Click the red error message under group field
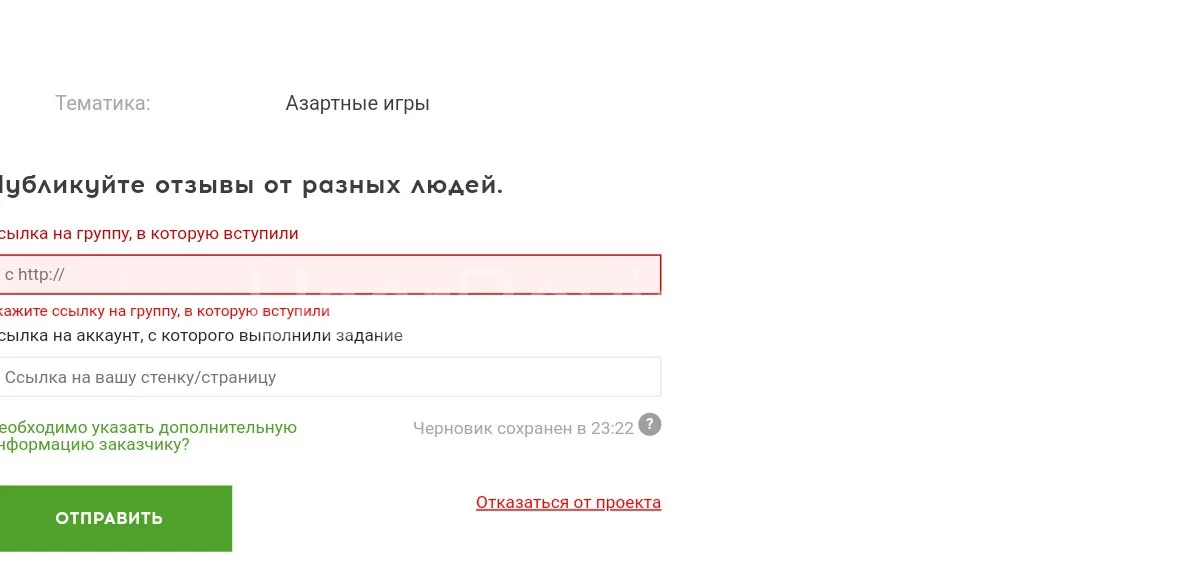This screenshot has width=1181, height=570. 165,311
